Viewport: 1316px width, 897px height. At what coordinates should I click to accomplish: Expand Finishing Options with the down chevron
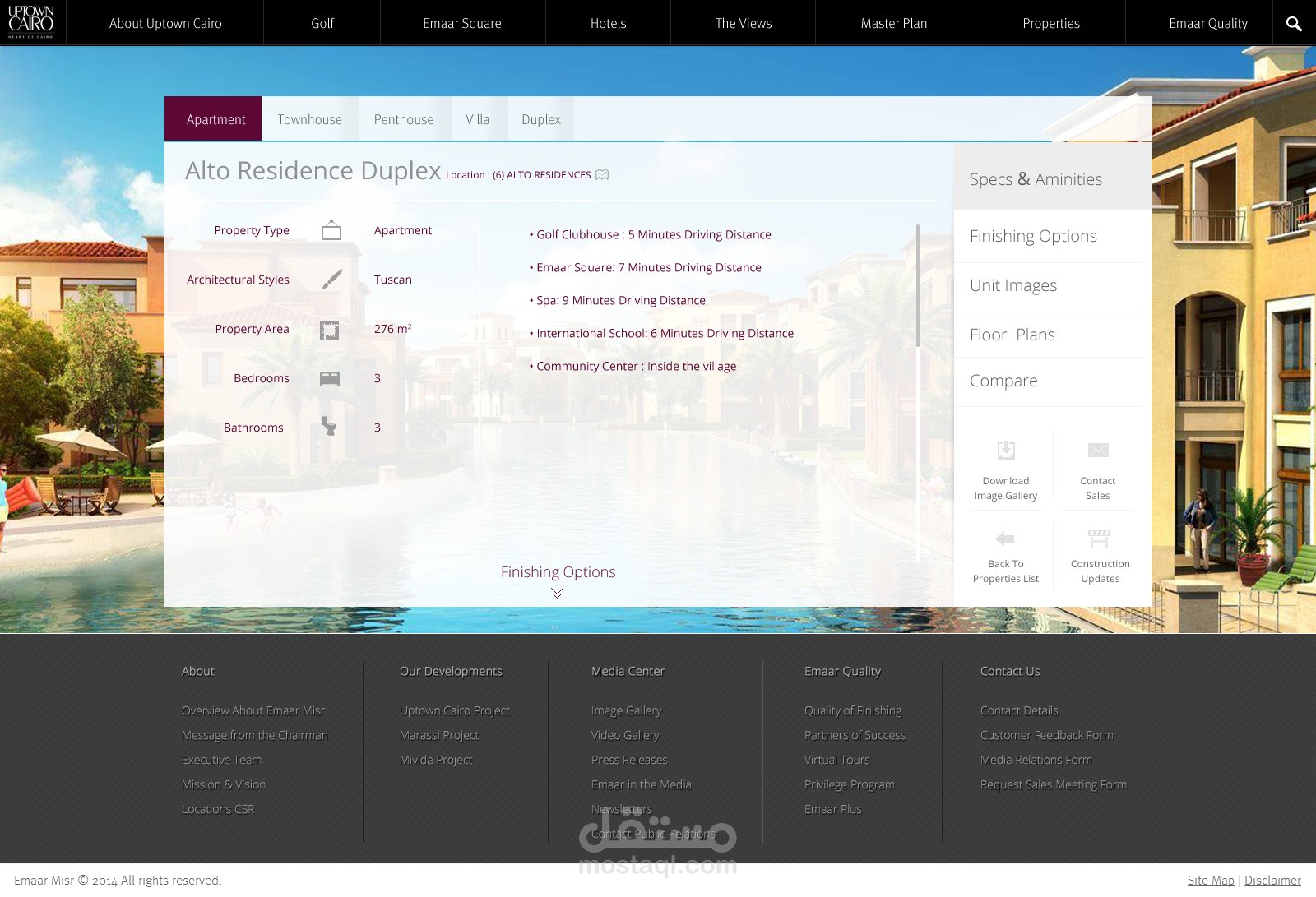click(x=557, y=593)
